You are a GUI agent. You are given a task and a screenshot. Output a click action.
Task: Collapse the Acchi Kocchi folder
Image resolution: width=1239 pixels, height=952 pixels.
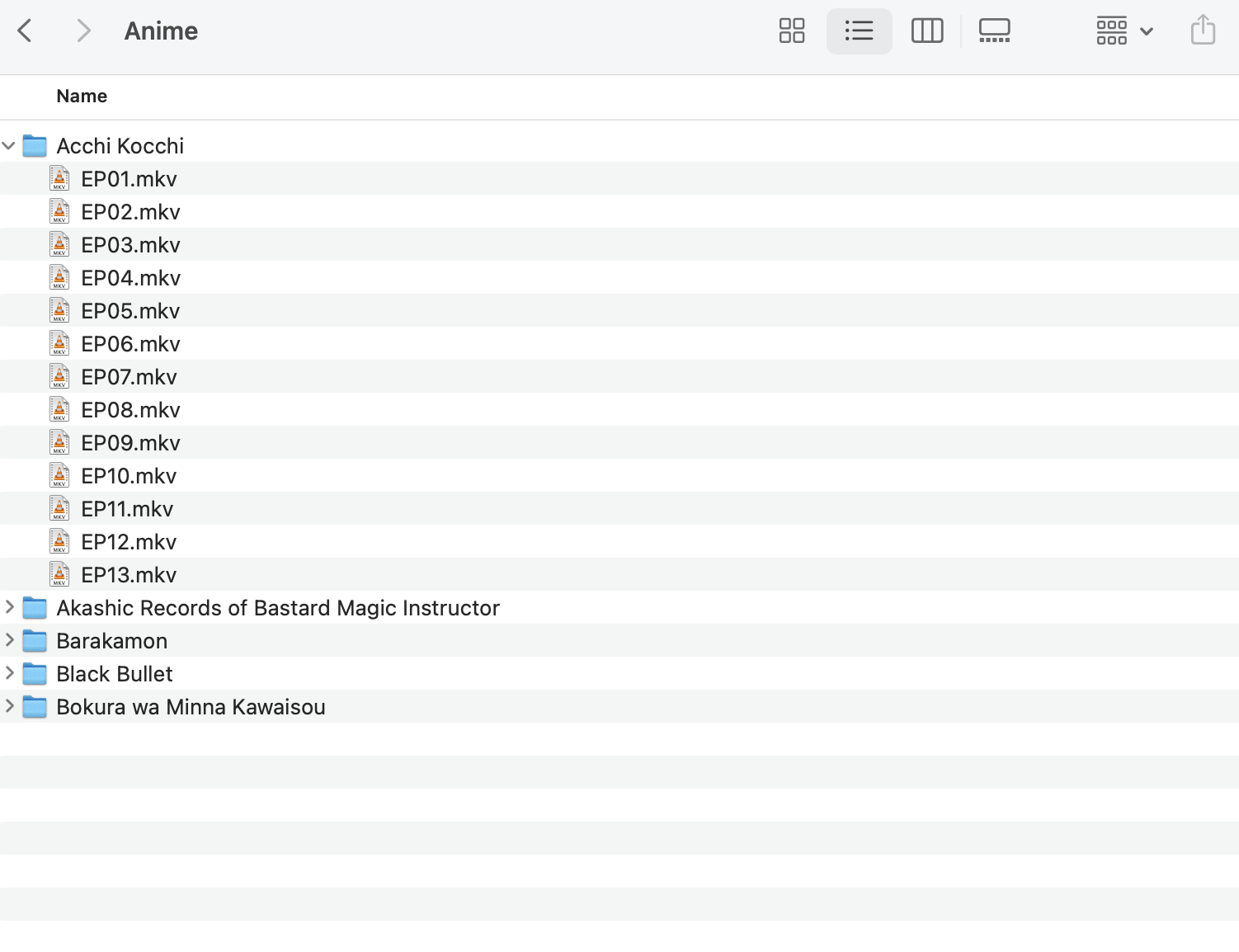click(9, 146)
